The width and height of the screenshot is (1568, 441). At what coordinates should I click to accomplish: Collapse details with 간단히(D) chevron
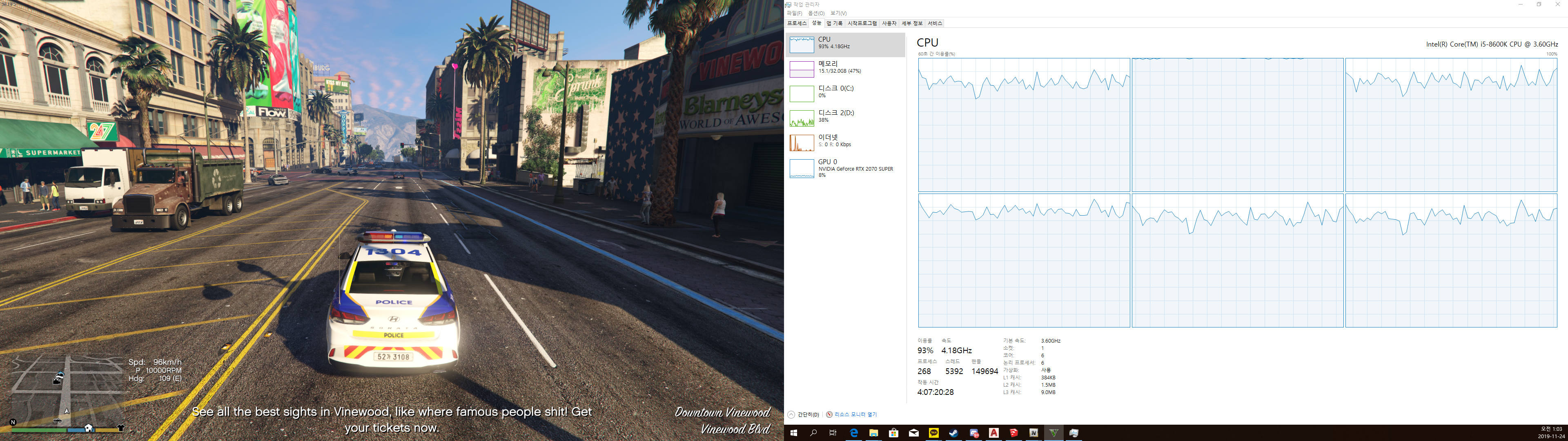pos(791,415)
